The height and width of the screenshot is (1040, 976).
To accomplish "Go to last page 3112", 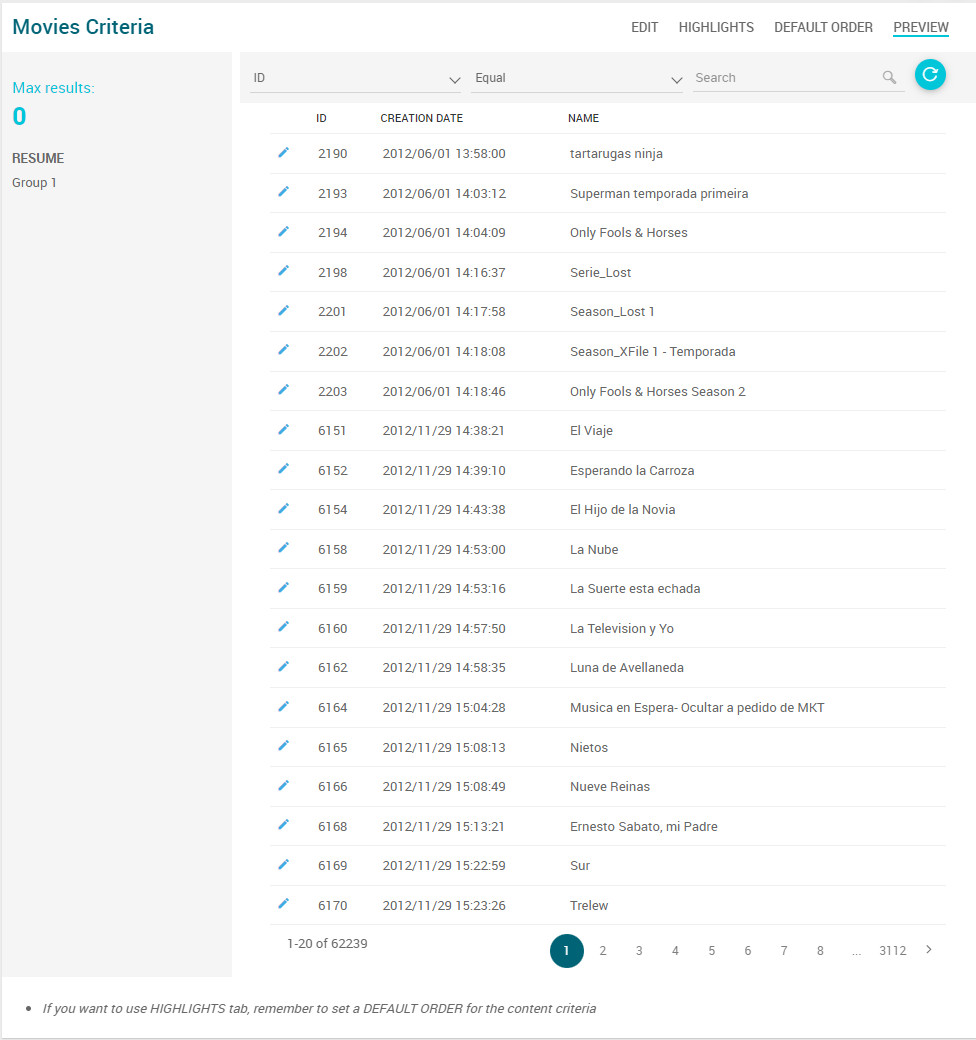I will 892,951.
